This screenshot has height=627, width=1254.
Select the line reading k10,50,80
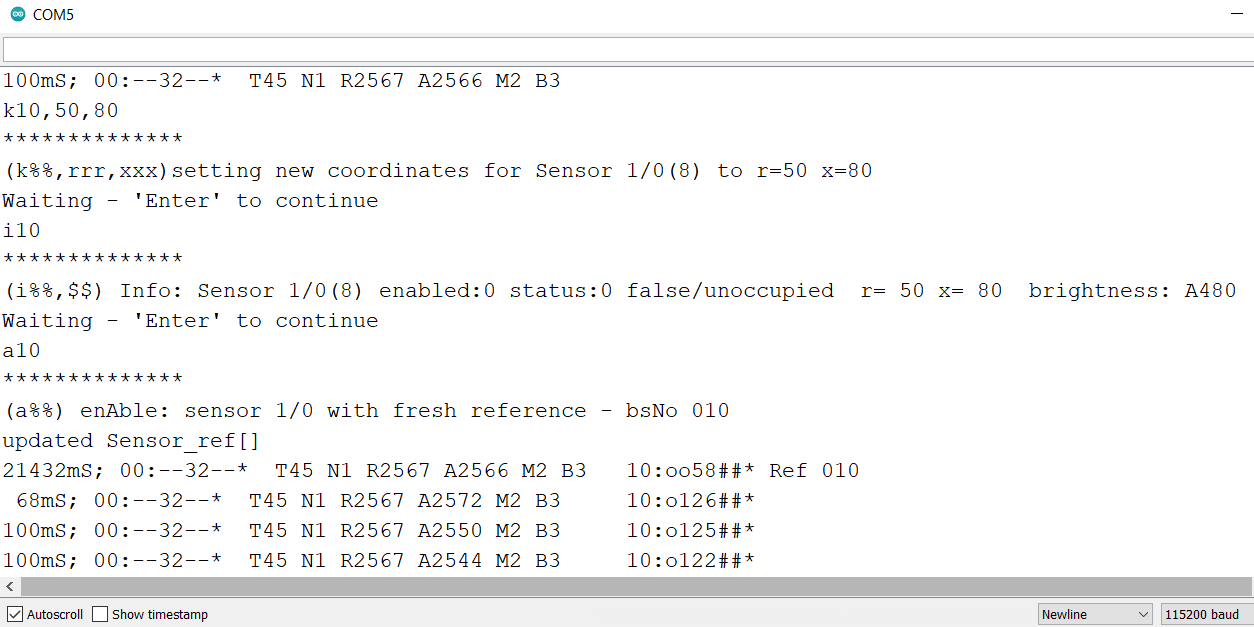tap(61, 110)
